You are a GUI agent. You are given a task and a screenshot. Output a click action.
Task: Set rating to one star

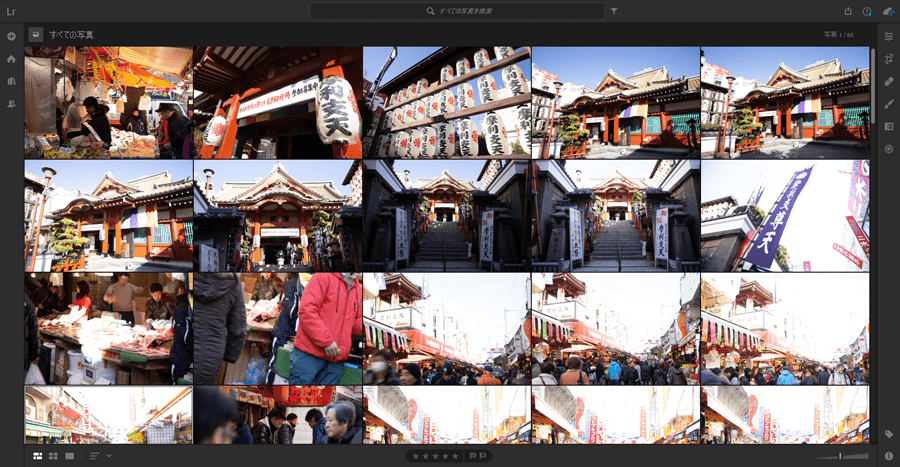pos(416,456)
